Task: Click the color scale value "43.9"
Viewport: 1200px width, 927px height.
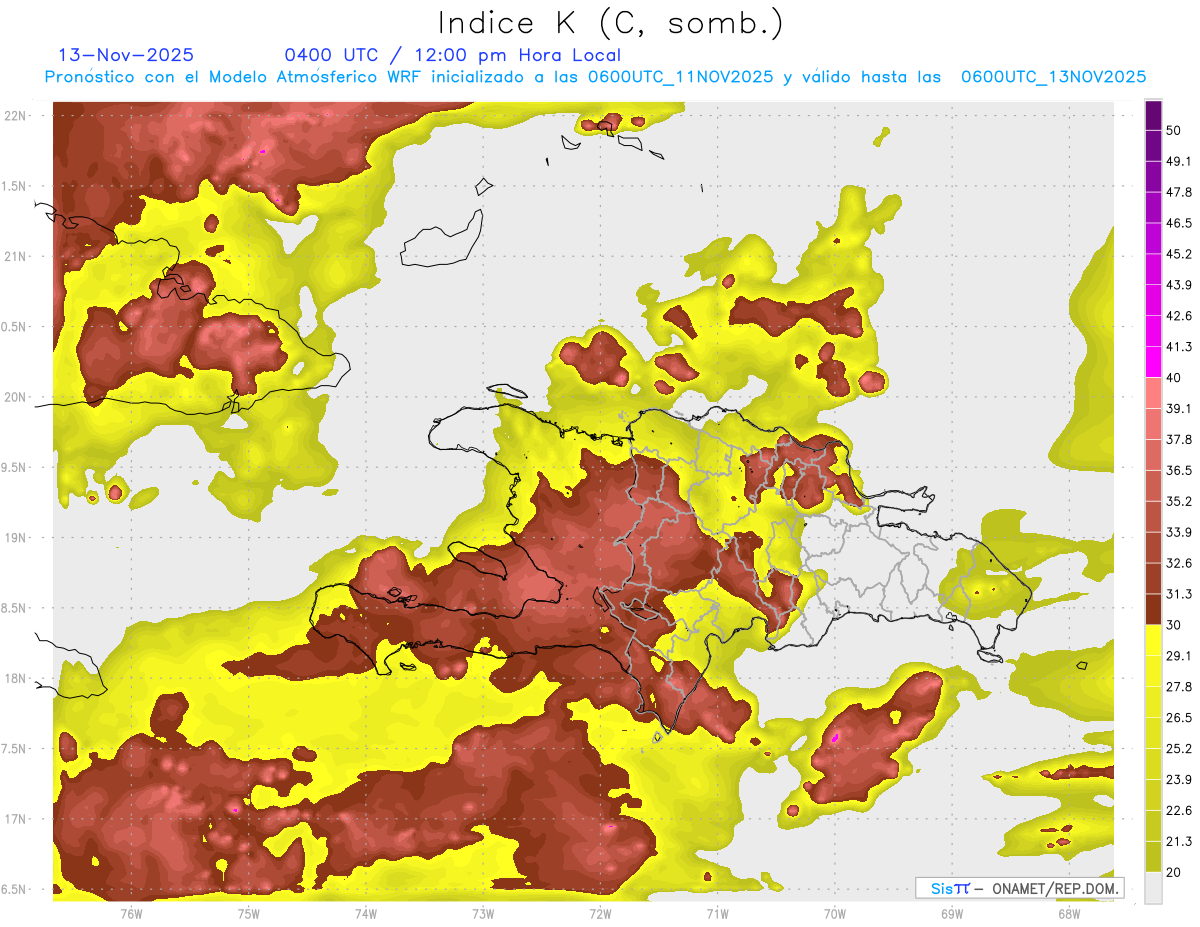Action: [1180, 285]
